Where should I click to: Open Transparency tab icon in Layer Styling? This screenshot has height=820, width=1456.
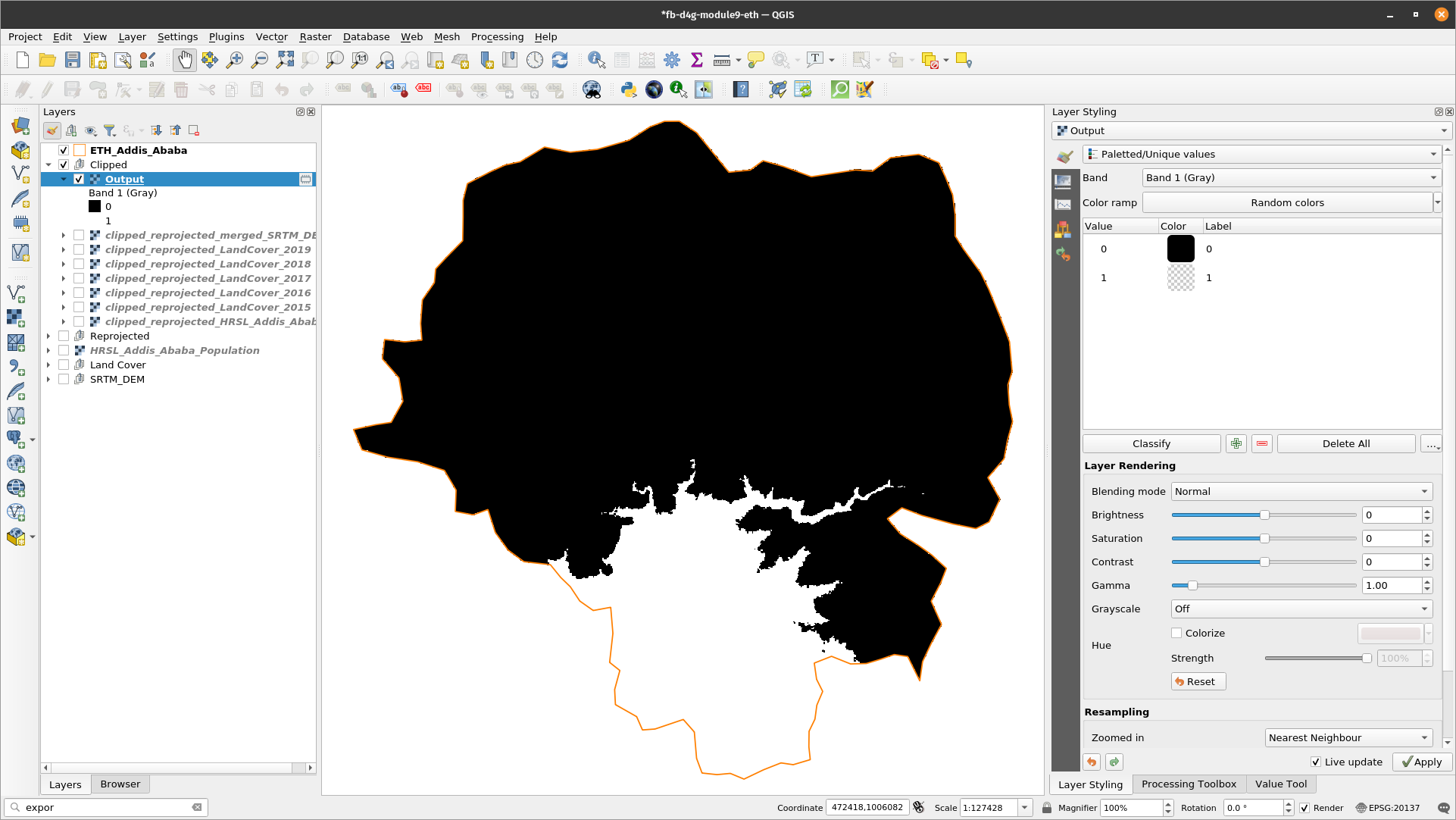tap(1063, 180)
